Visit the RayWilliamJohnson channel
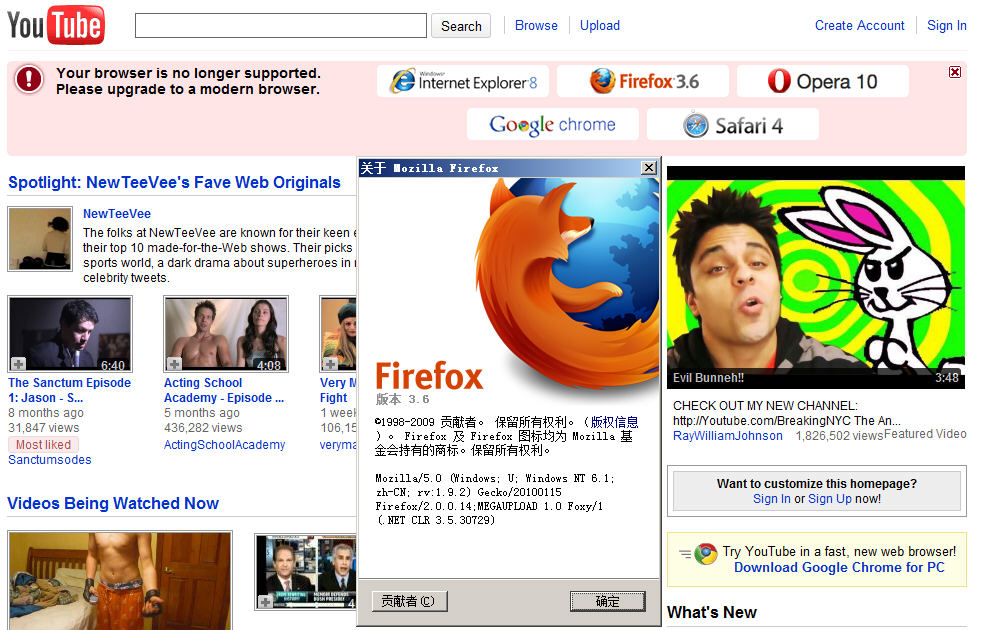Screen dimensions: 987x630 tap(728, 436)
